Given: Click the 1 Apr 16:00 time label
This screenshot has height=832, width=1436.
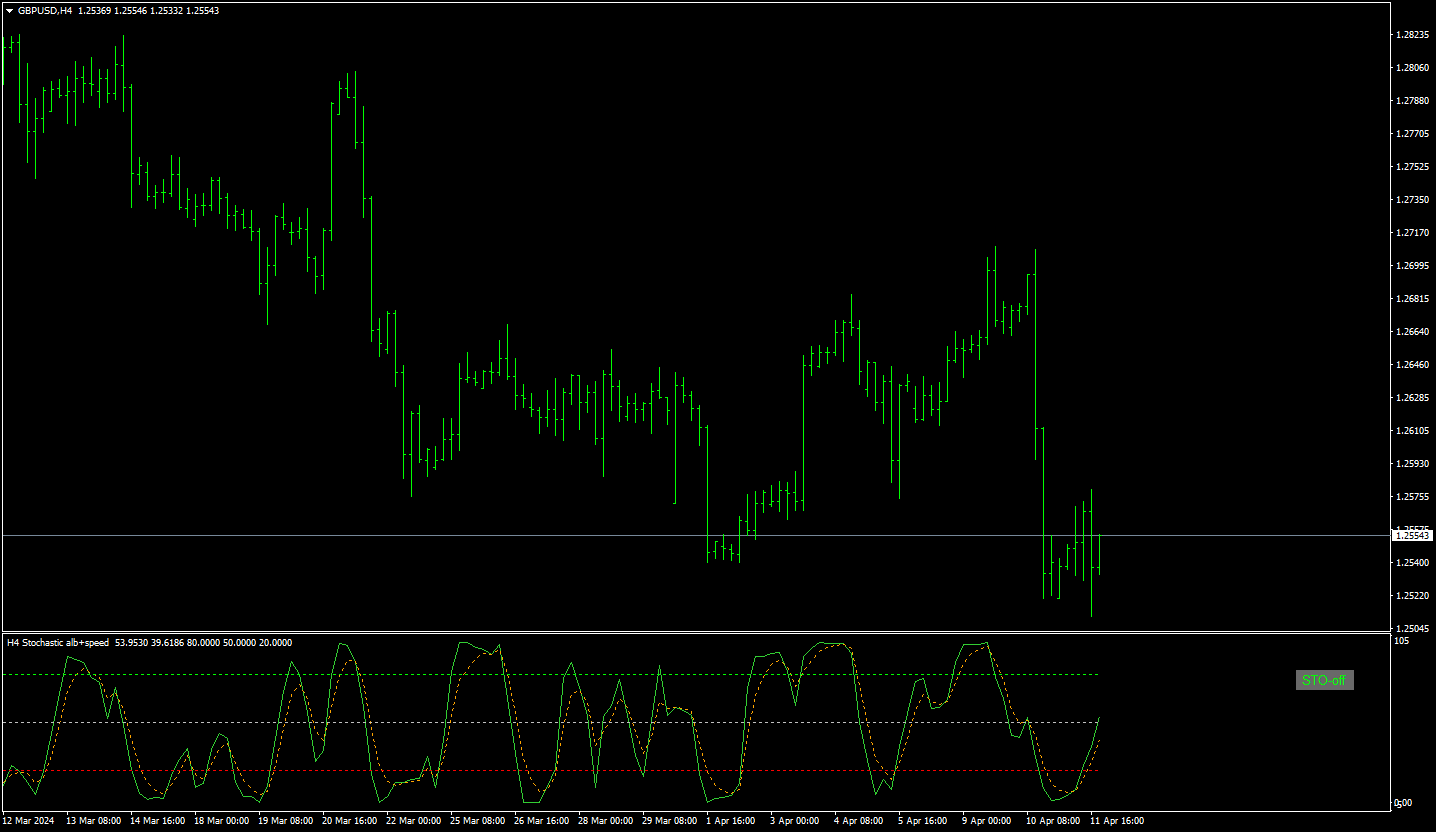Looking at the screenshot, I should coord(731,821).
